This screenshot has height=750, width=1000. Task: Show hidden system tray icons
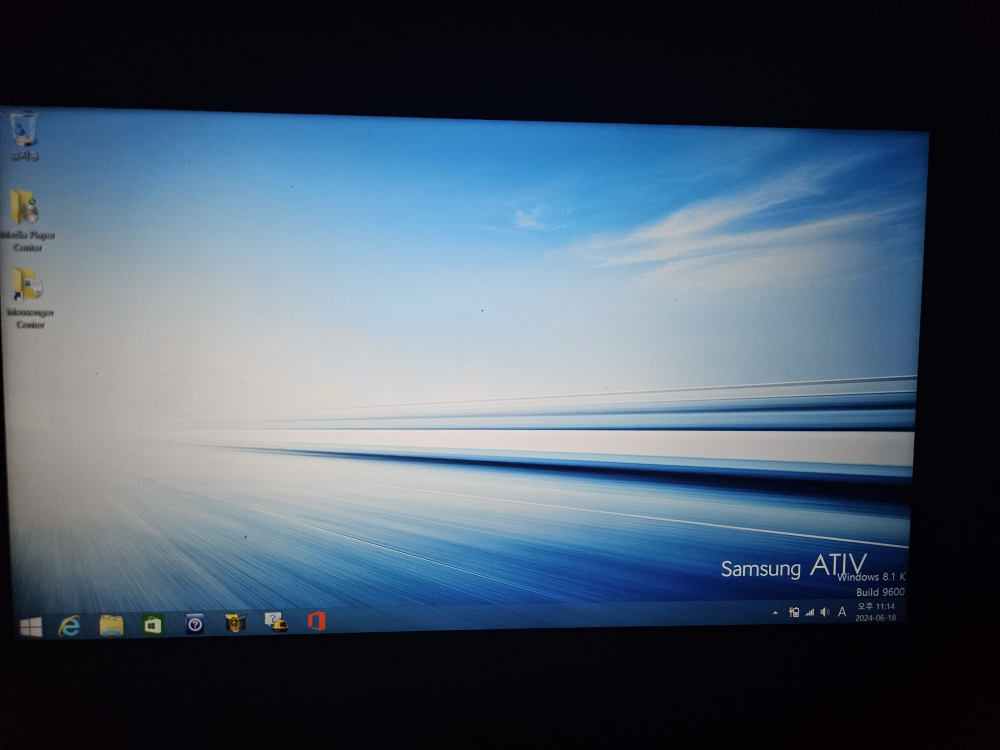[x=776, y=613]
